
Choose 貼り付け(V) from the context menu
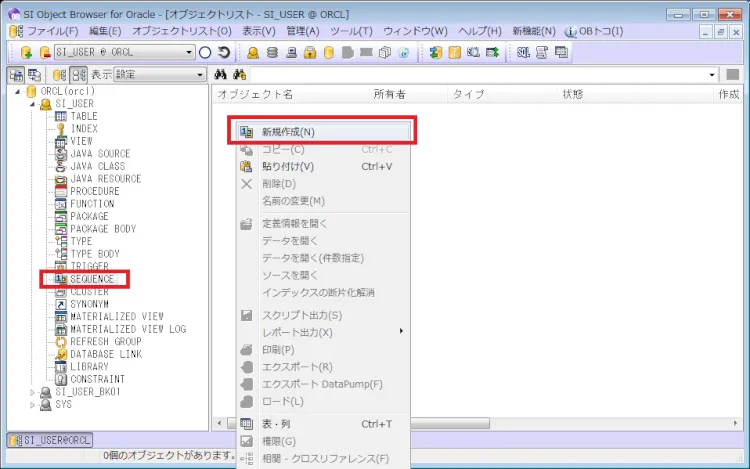[323, 166]
